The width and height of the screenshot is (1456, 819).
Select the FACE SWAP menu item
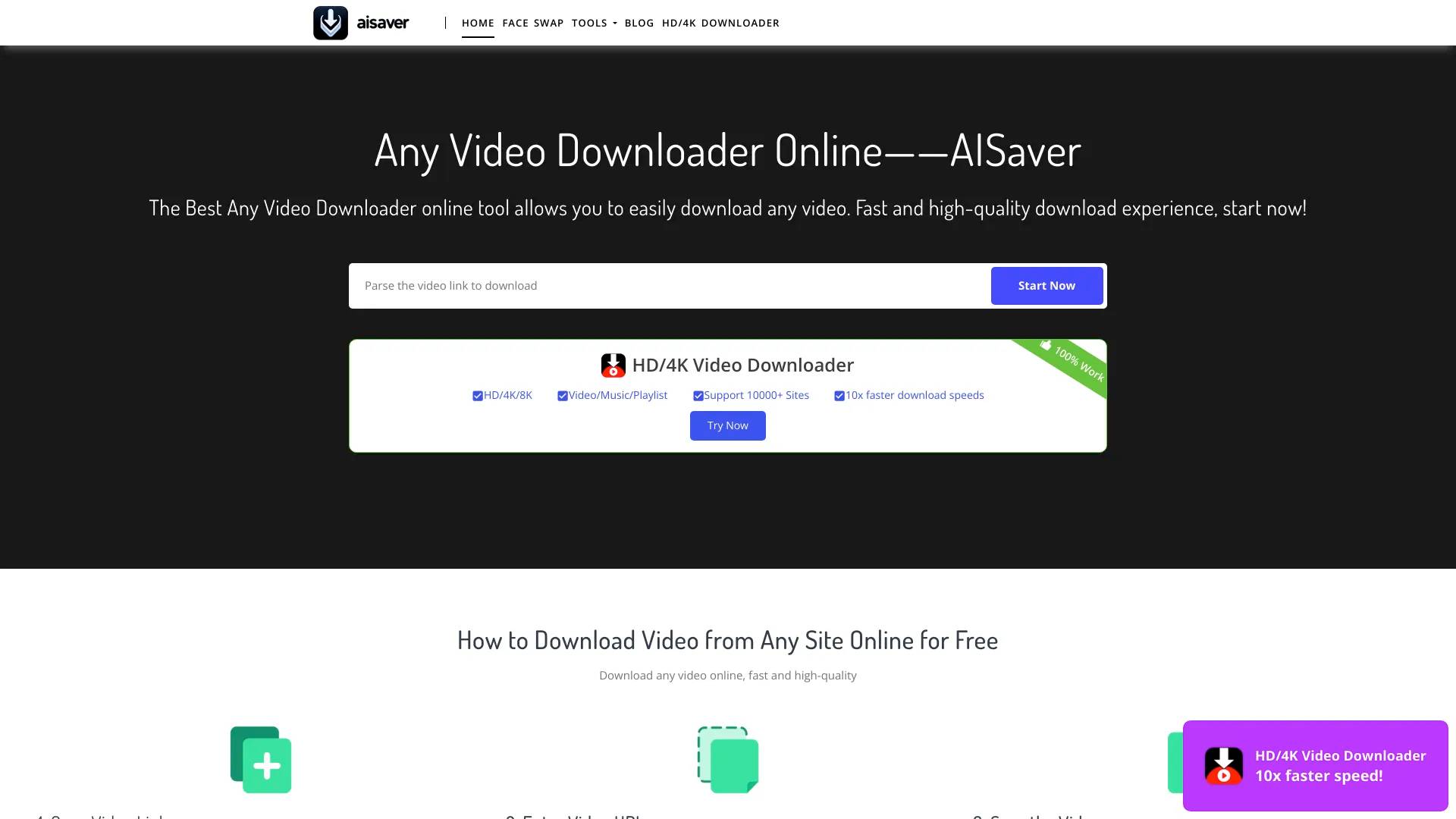[533, 22]
